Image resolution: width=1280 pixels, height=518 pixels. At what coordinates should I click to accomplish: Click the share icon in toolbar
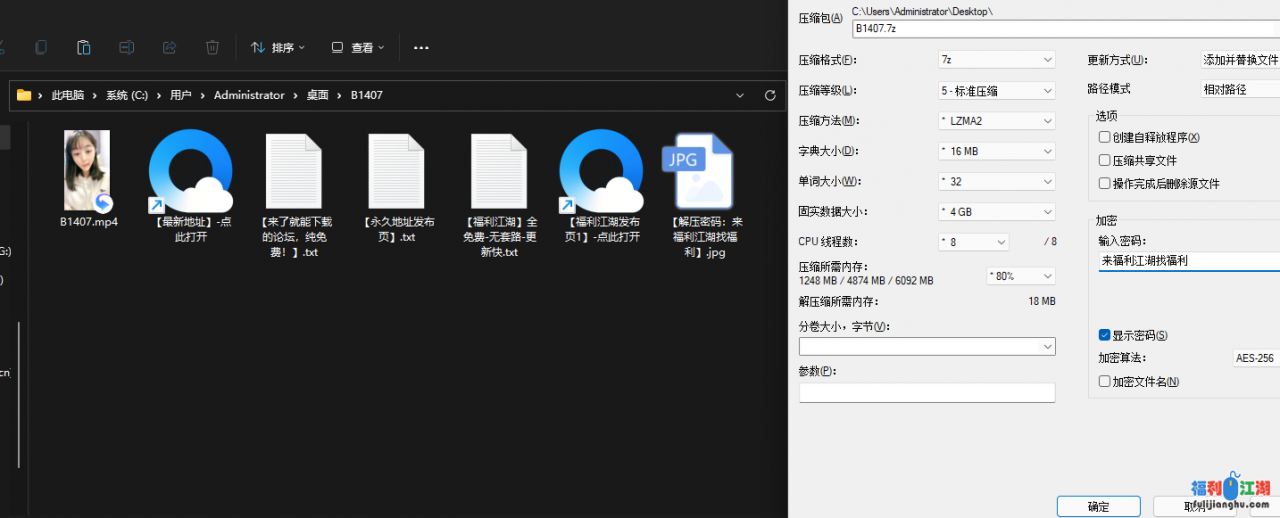pyautogui.click(x=169, y=47)
